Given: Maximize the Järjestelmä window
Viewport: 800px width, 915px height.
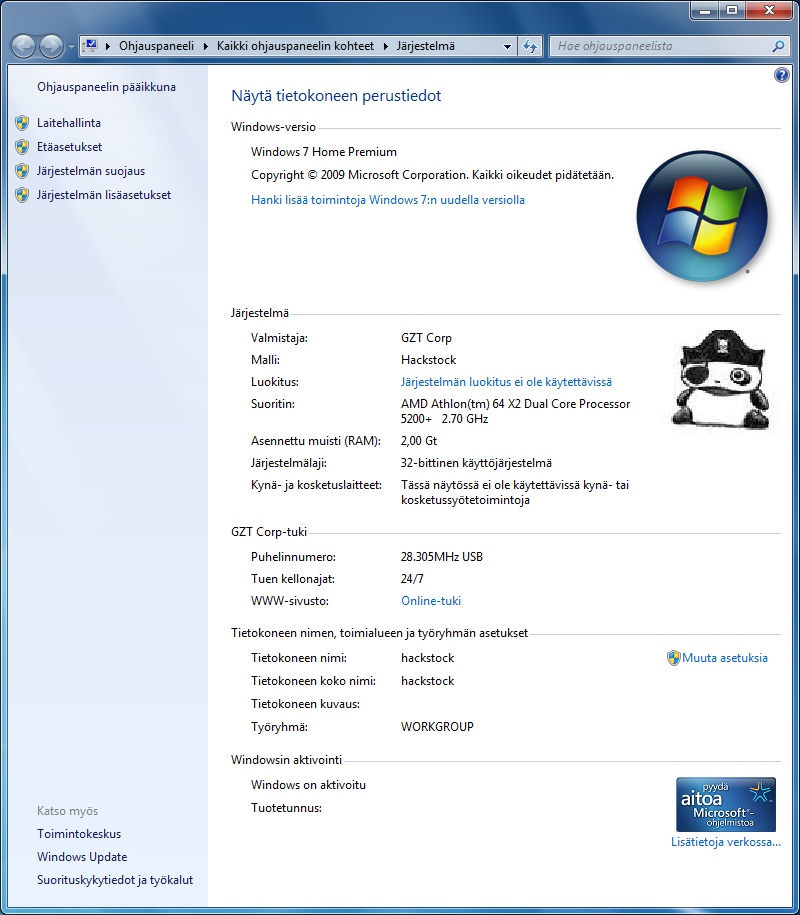Looking at the screenshot, I should pyautogui.click(x=732, y=10).
